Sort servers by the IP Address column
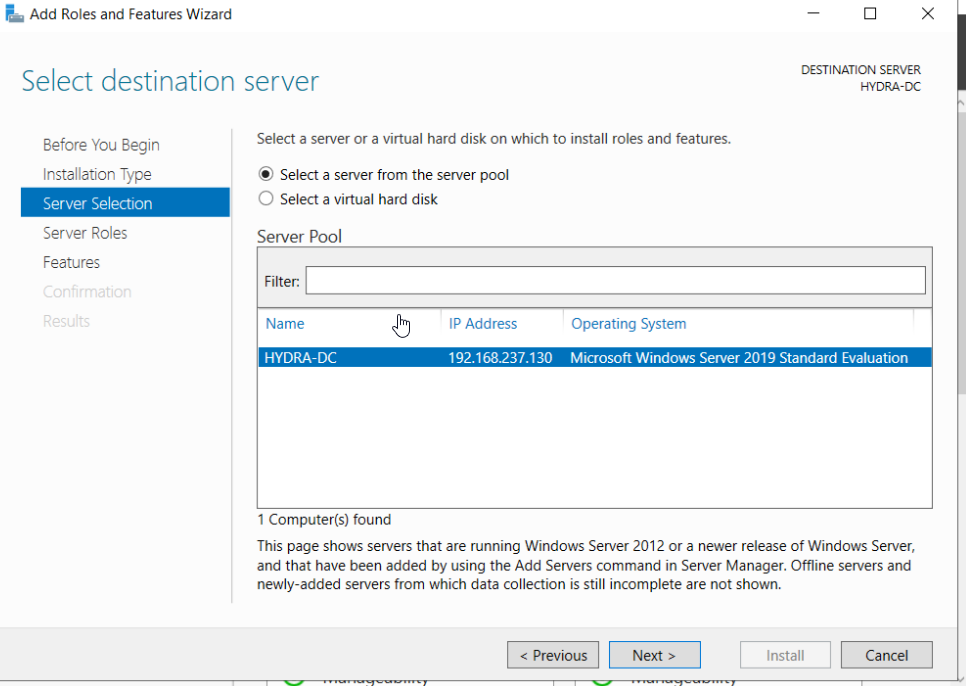 pyautogui.click(x=483, y=323)
